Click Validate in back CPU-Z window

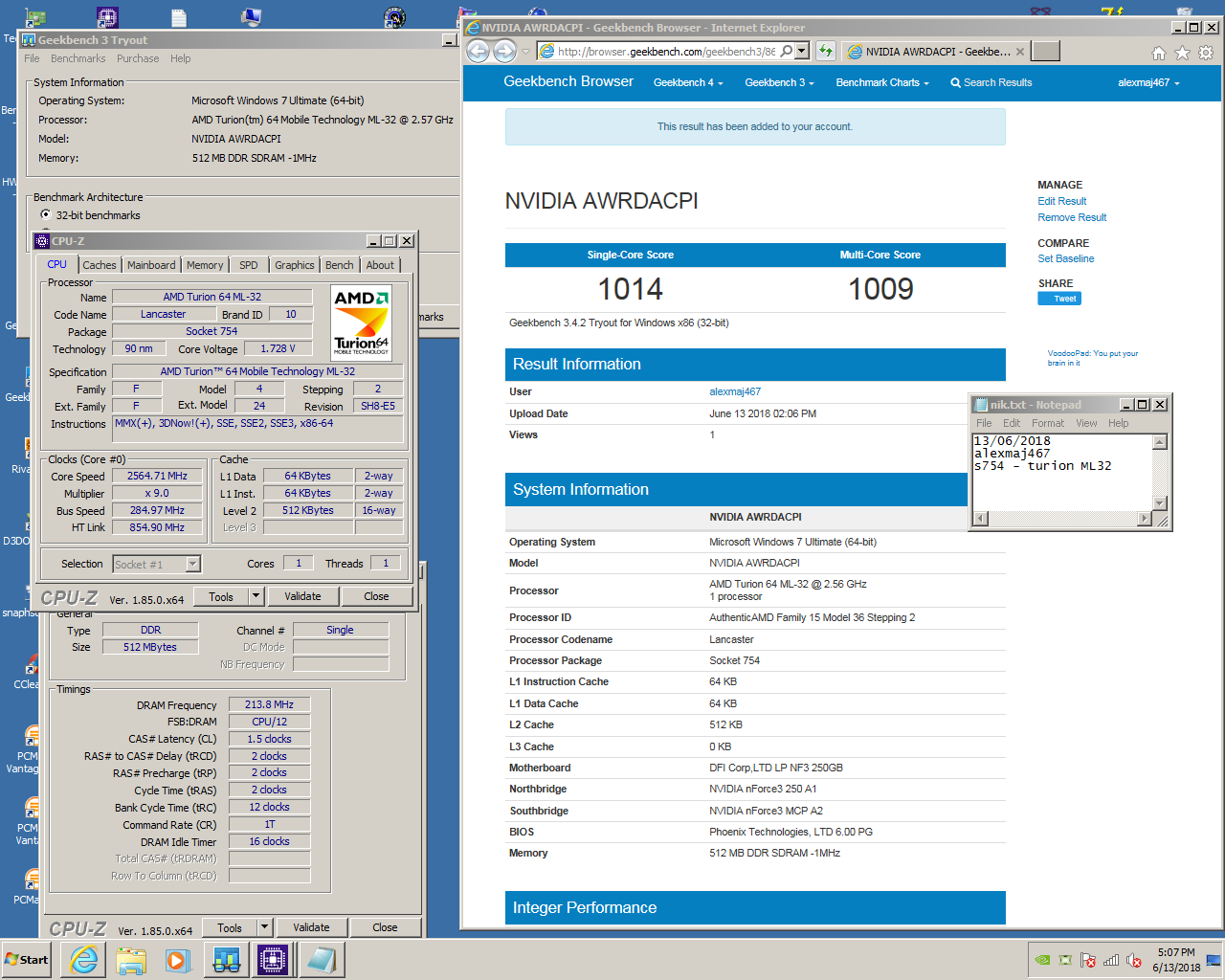pos(311,927)
